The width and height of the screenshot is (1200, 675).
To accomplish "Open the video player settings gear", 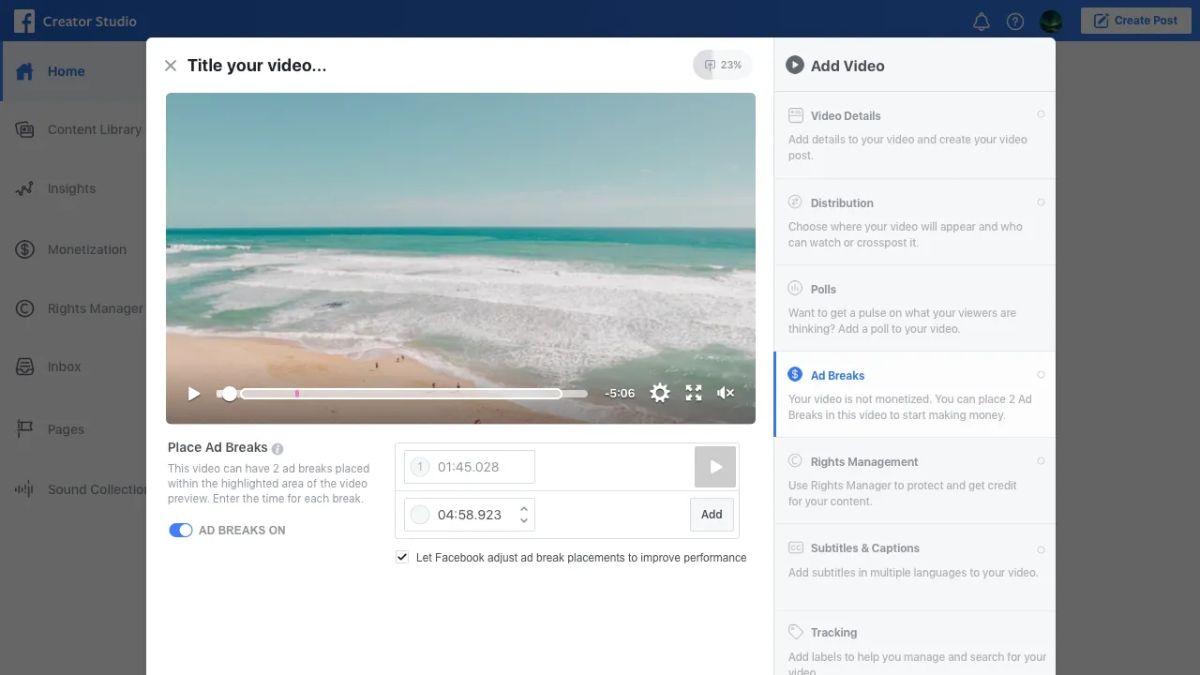I will [660, 392].
